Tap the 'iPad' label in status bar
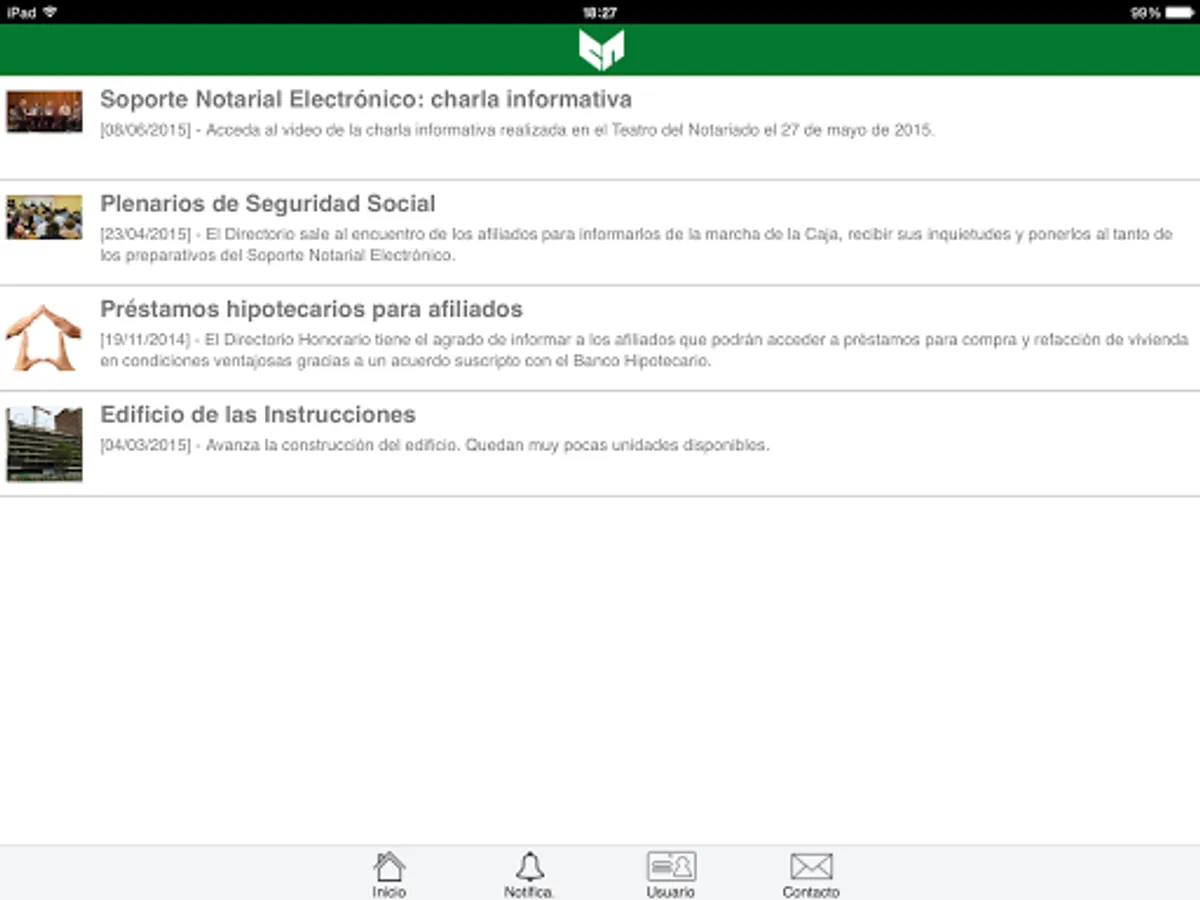This screenshot has width=1200, height=900. click(21, 12)
